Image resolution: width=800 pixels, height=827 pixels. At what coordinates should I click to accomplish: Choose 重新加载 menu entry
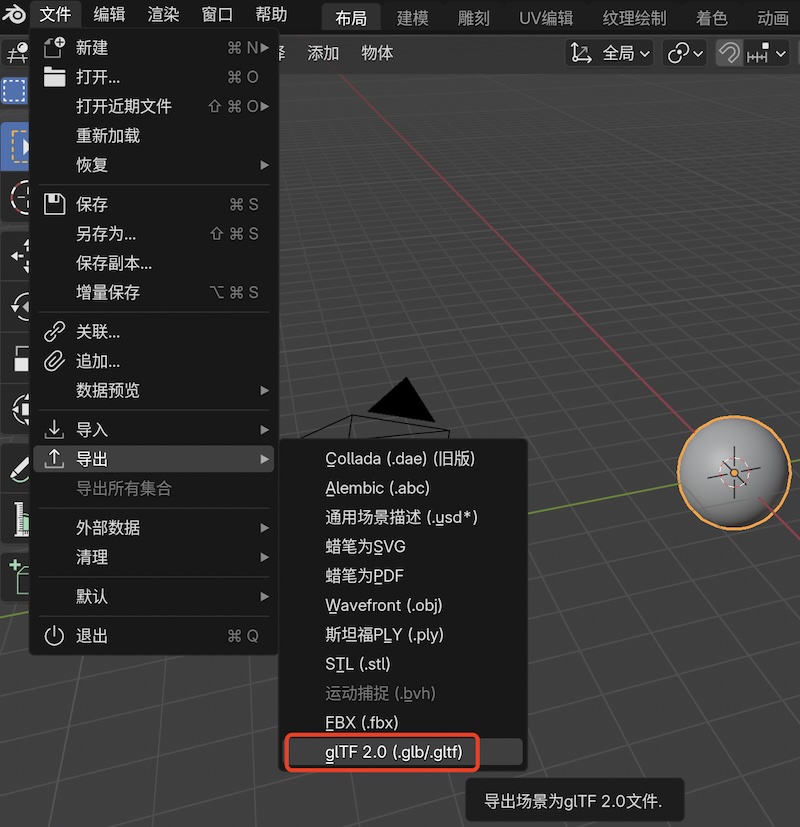point(153,136)
